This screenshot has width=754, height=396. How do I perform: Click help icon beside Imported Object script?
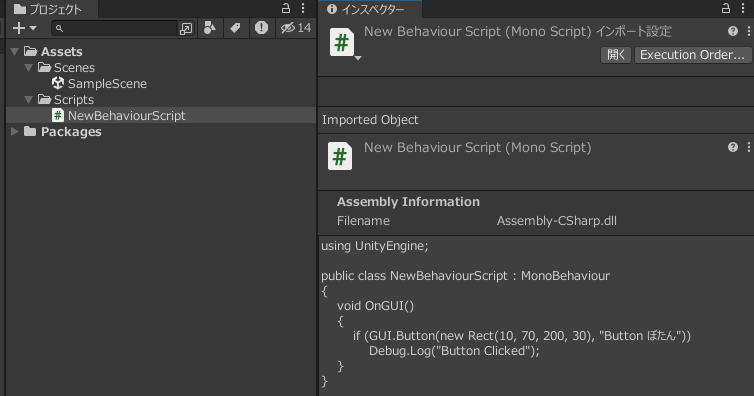[x=733, y=147]
